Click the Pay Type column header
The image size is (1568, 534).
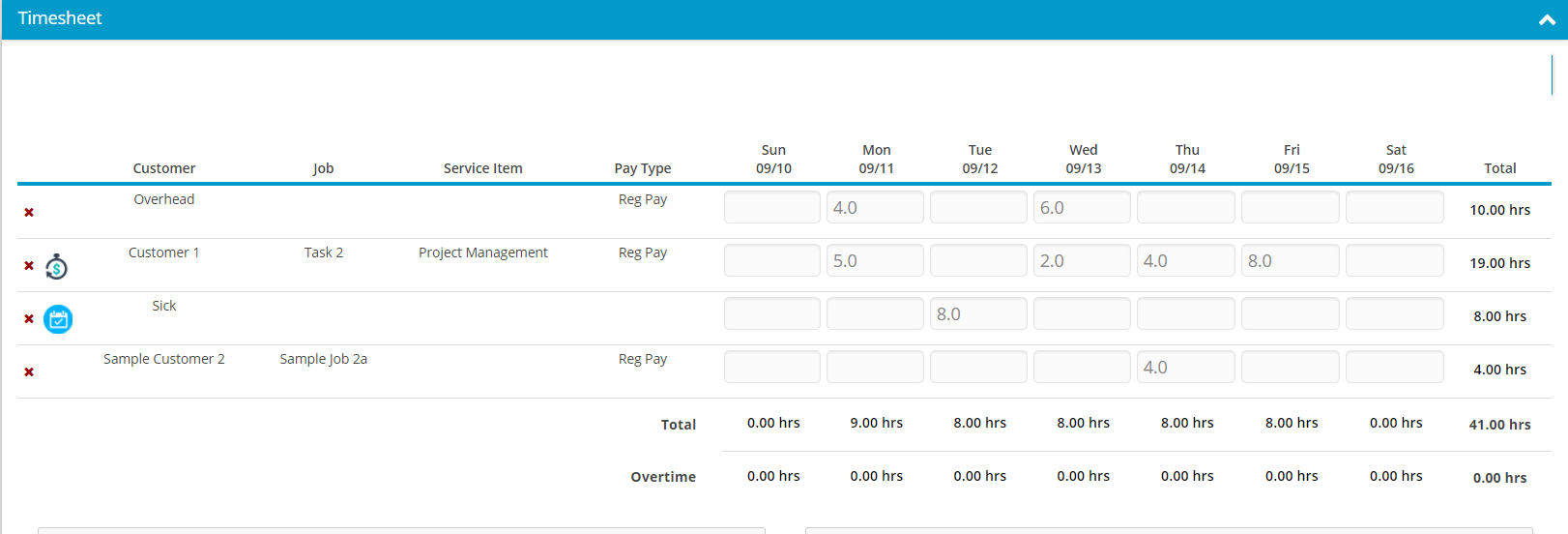pos(642,168)
